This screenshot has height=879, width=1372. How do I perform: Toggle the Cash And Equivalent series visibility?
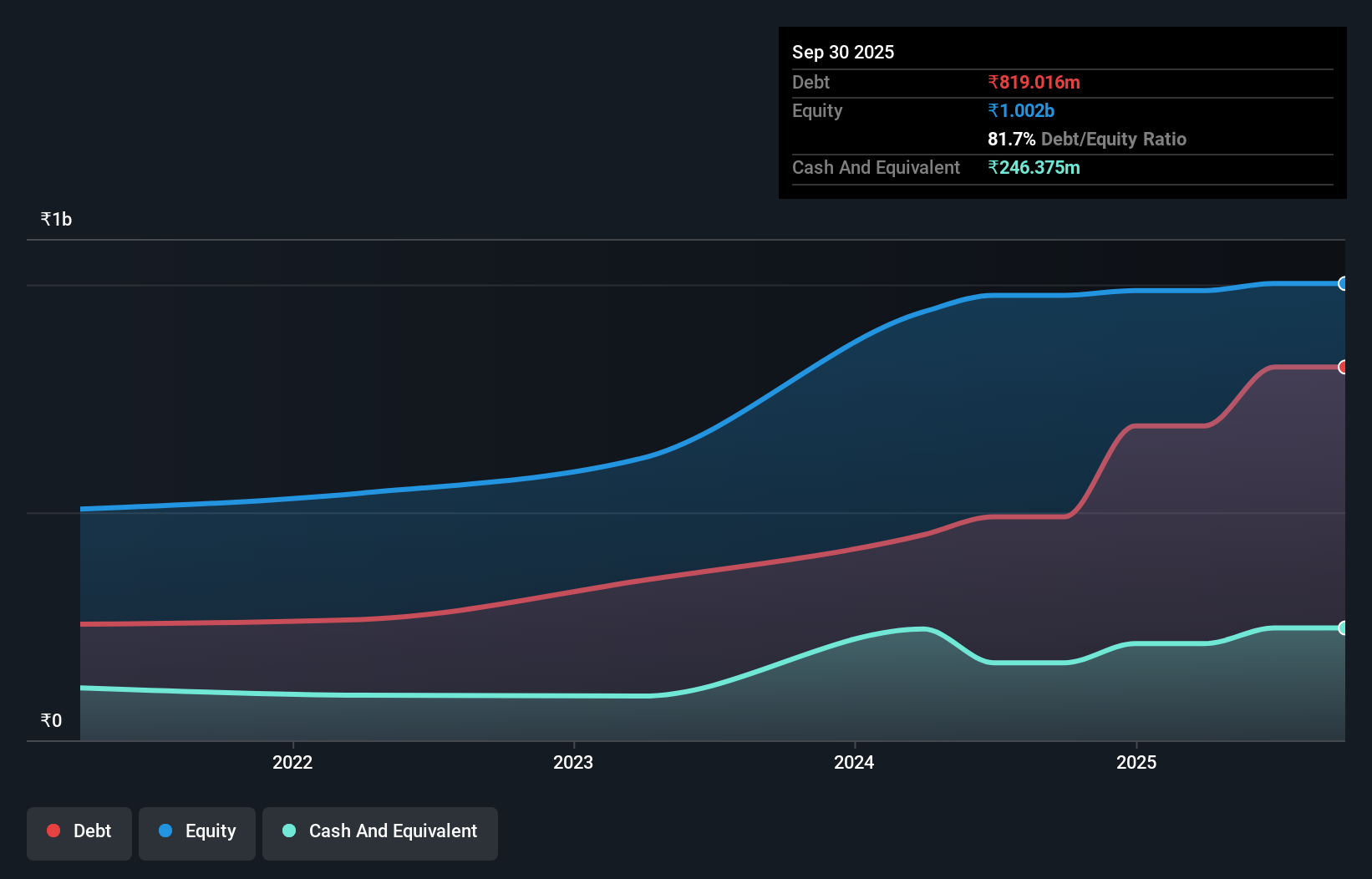coord(380,832)
